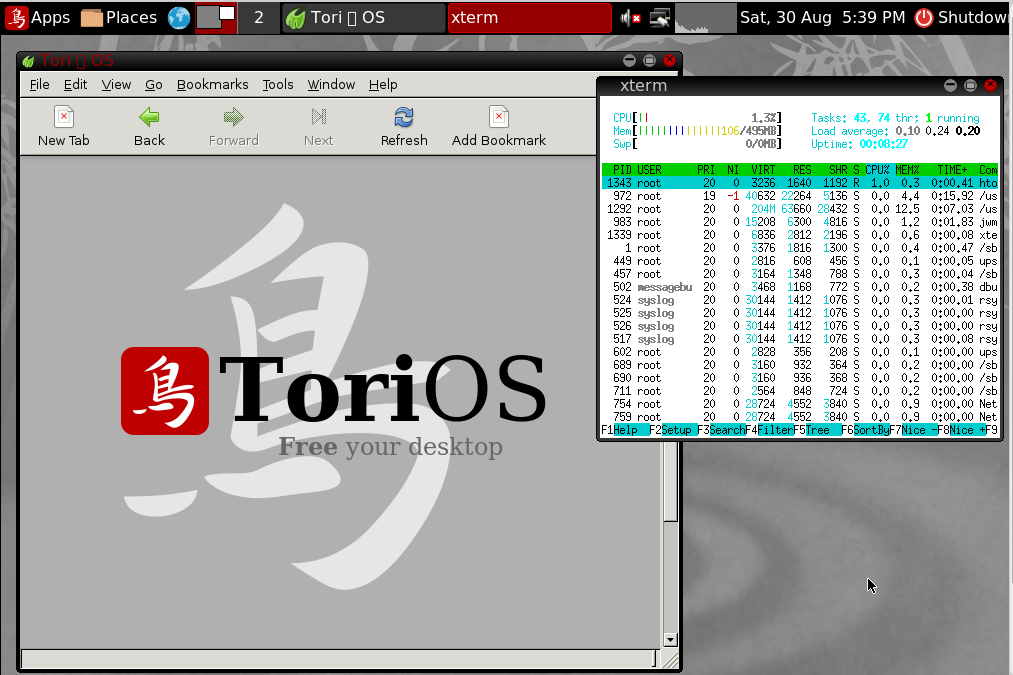Image resolution: width=1013 pixels, height=675 pixels.
Task: Maximize the Tori OS browser window
Action: (x=649, y=61)
